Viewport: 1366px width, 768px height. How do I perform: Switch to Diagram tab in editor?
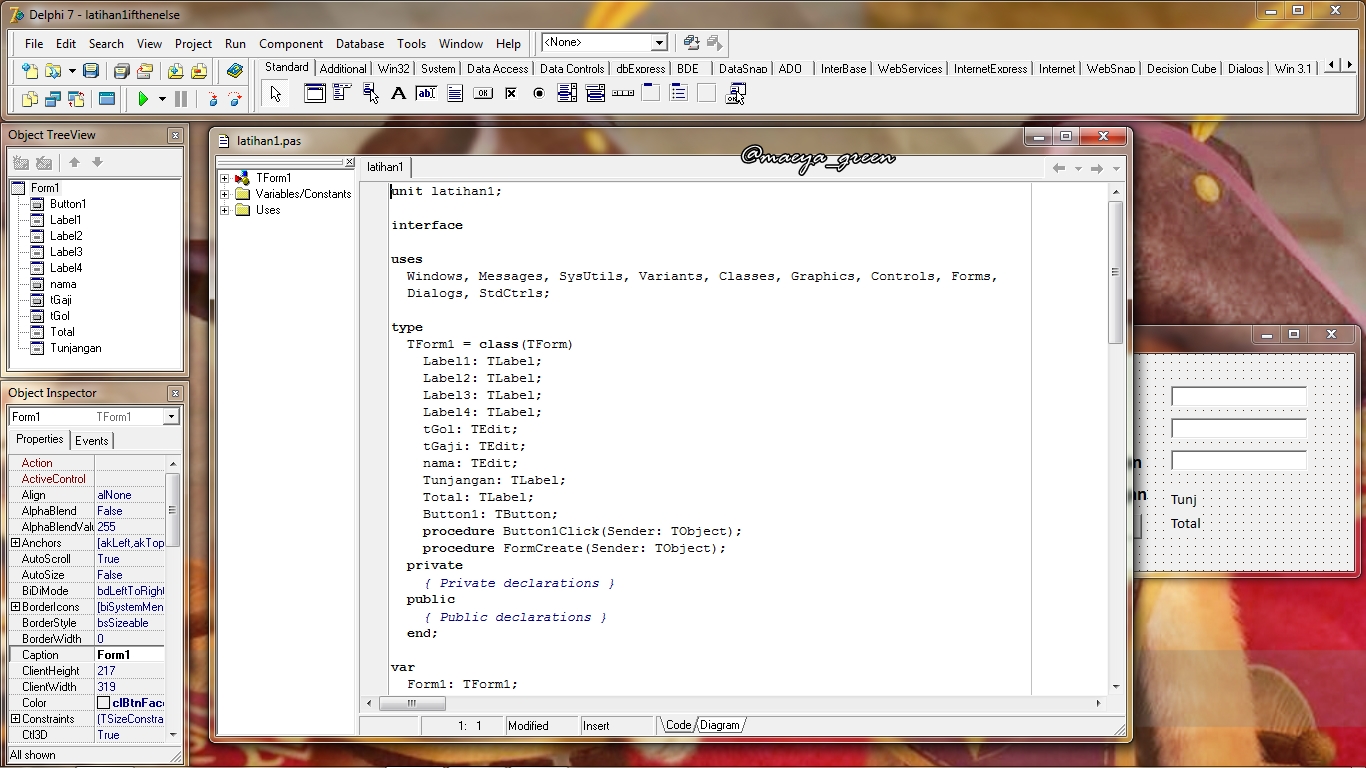[720, 725]
